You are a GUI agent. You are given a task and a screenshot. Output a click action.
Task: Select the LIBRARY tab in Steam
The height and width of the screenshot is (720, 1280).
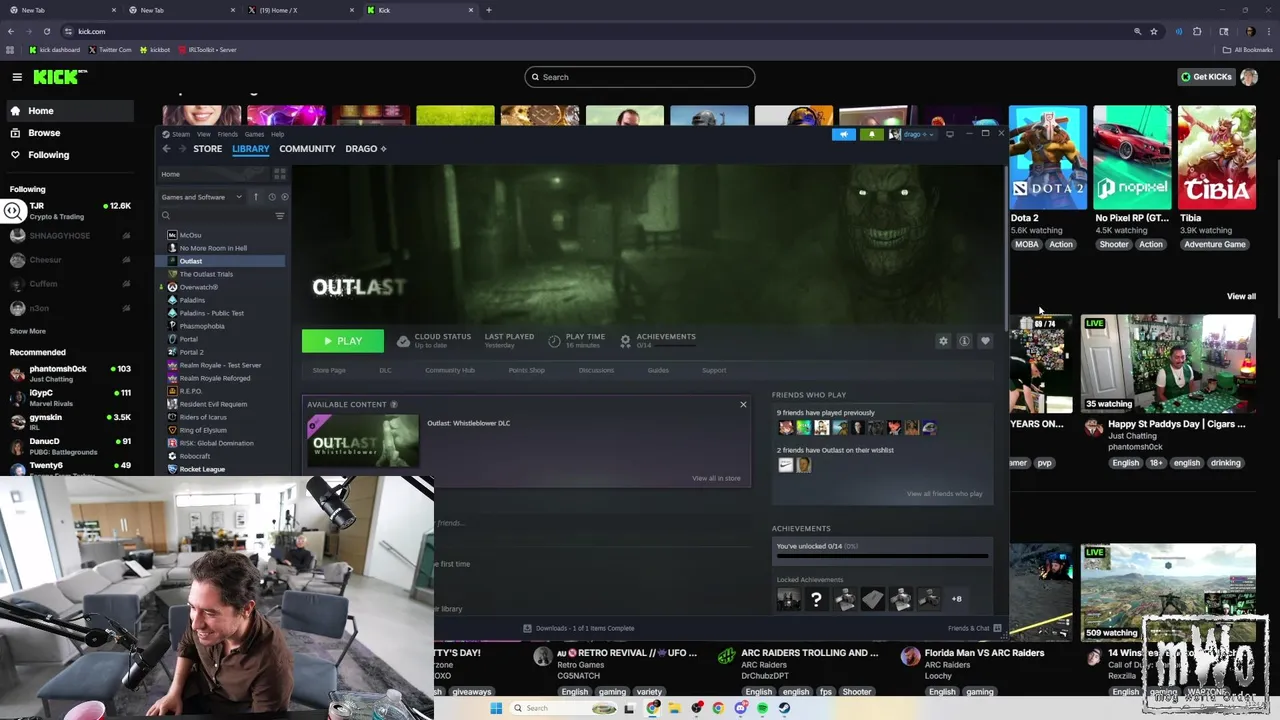[x=251, y=149]
